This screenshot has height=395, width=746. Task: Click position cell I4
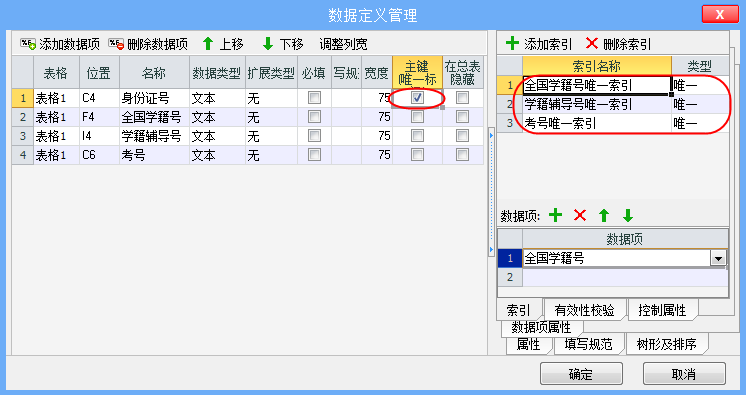(99, 136)
